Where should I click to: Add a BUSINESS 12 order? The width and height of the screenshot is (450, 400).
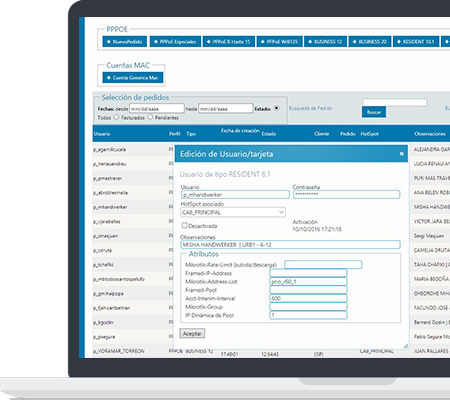325,42
